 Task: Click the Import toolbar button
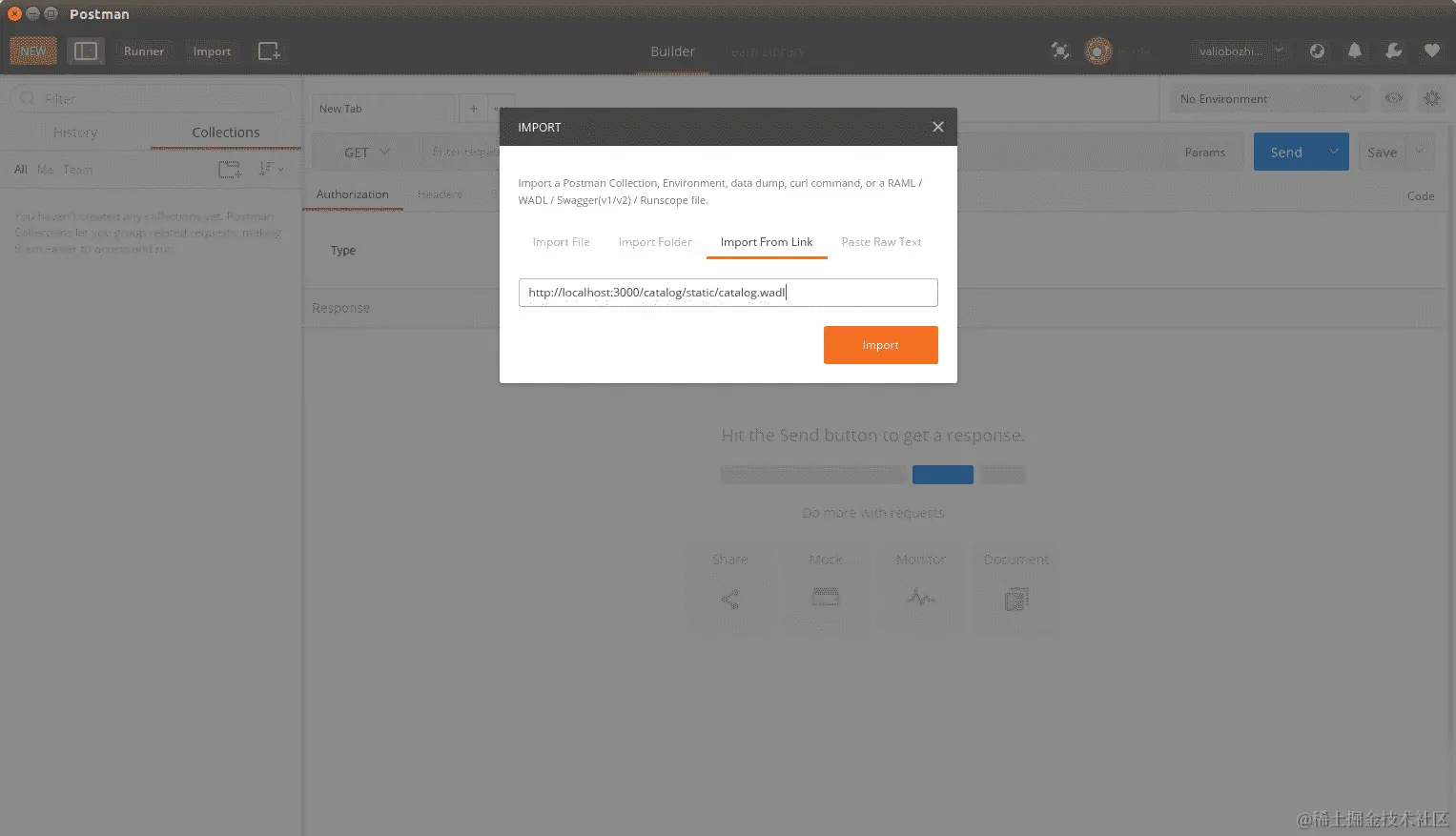(x=212, y=51)
